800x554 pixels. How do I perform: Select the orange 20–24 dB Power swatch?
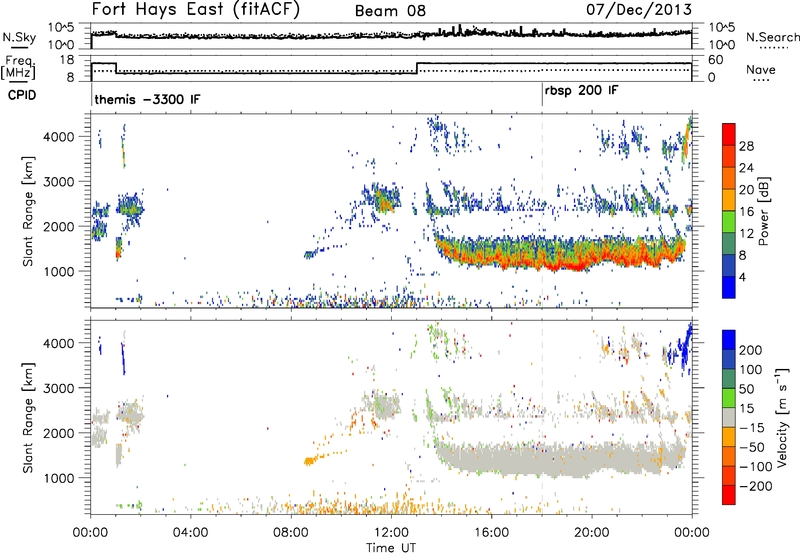click(729, 178)
